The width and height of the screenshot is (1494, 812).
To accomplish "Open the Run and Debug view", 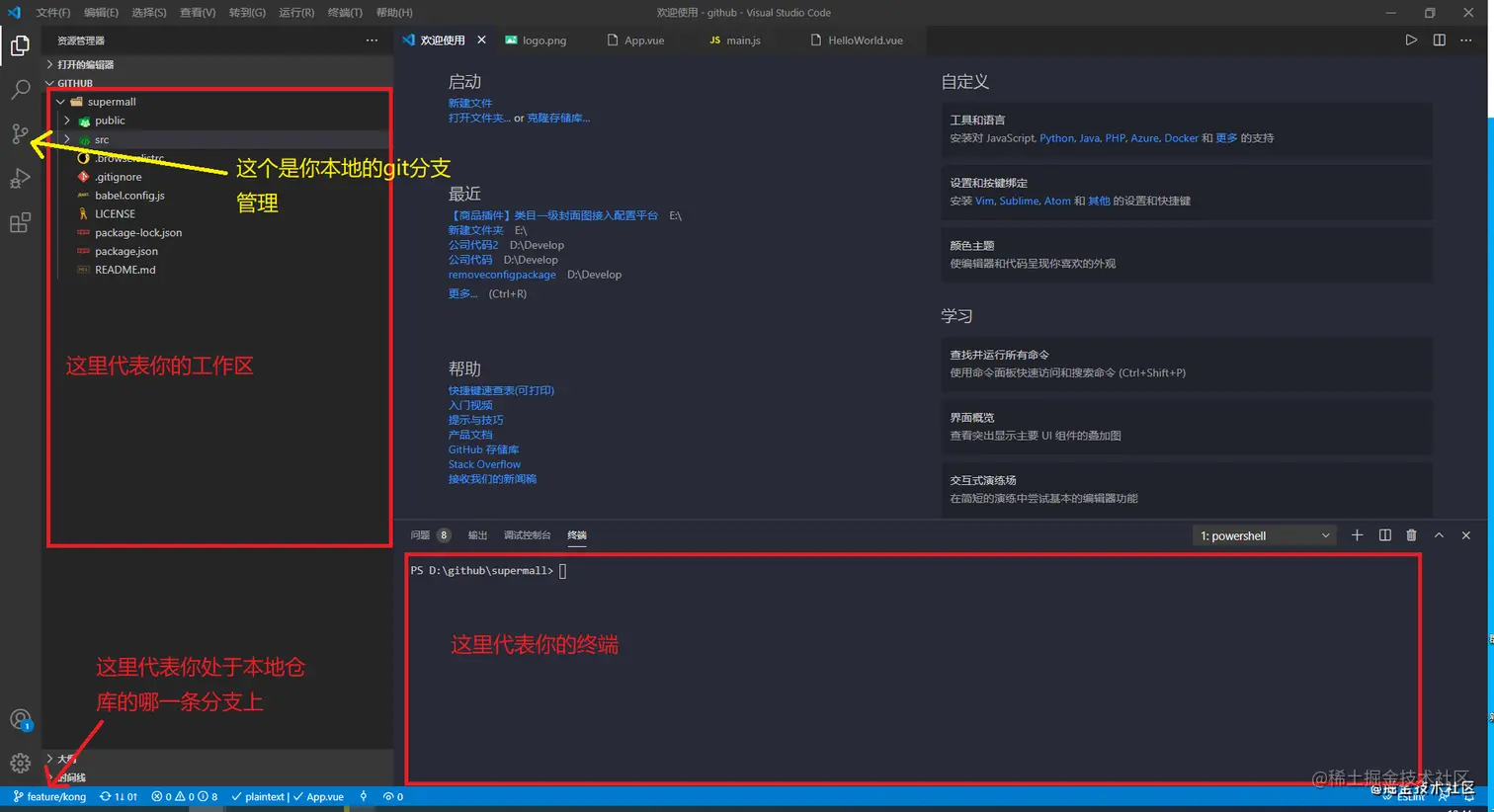I will pos(20,179).
